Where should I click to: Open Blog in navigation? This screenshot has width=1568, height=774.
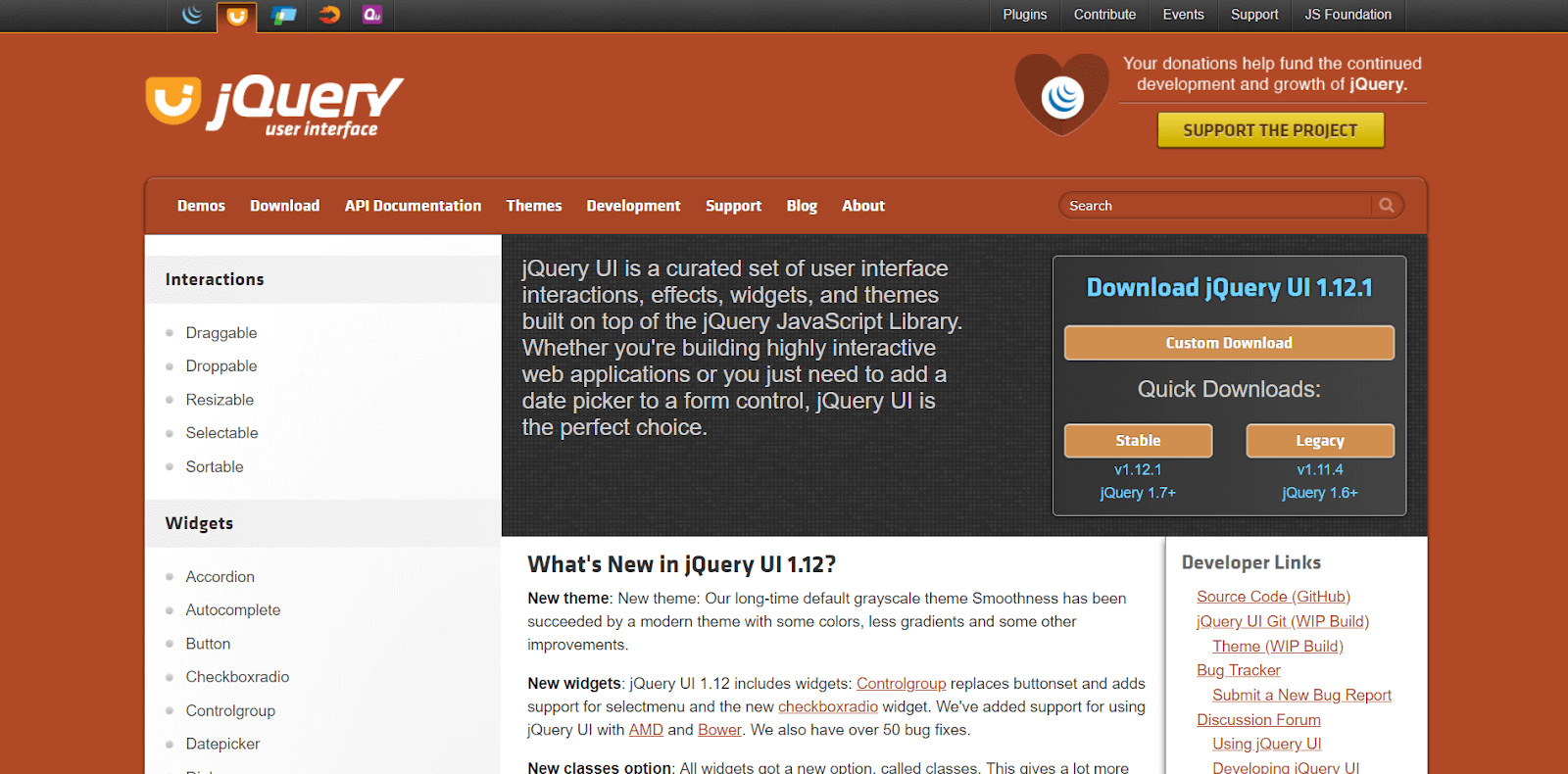(x=802, y=206)
